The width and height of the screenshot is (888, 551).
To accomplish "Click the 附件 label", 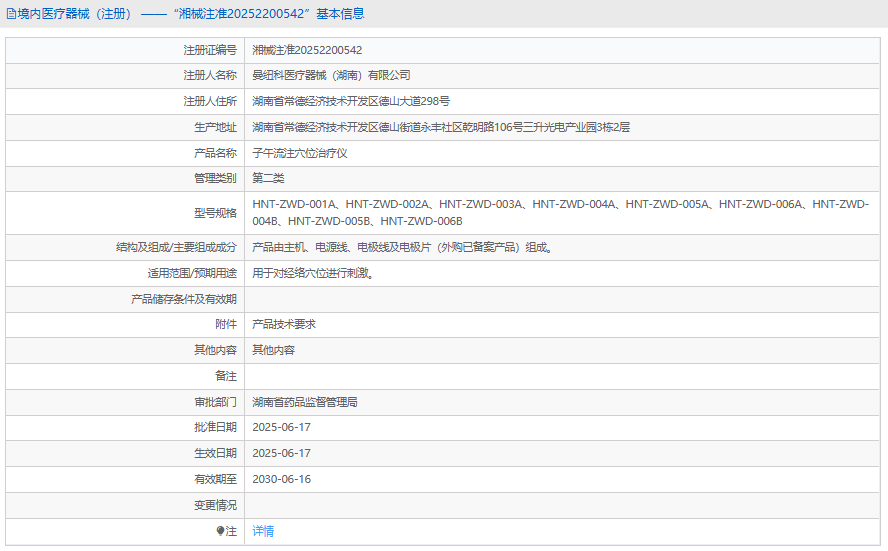I will (225, 324).
